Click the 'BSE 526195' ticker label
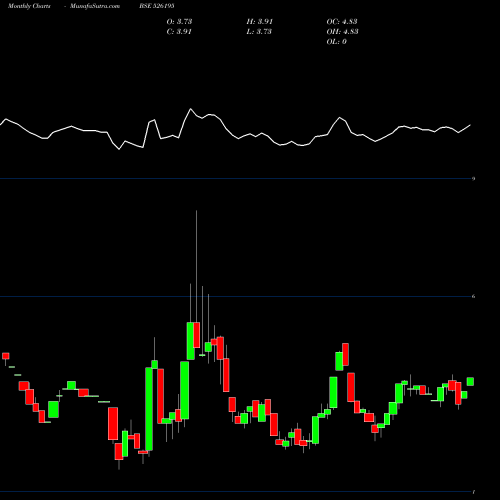 click(x=157, y=6)
